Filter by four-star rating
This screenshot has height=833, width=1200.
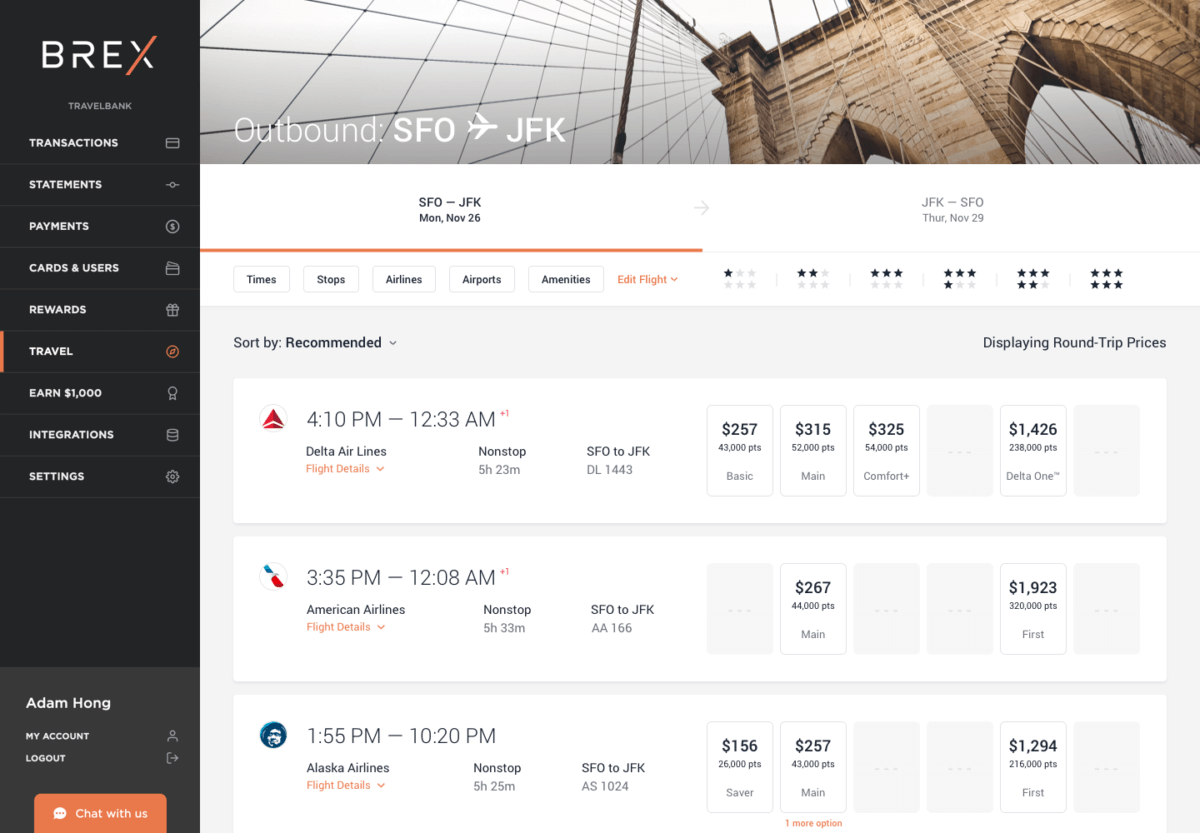(x=960, y=279)
